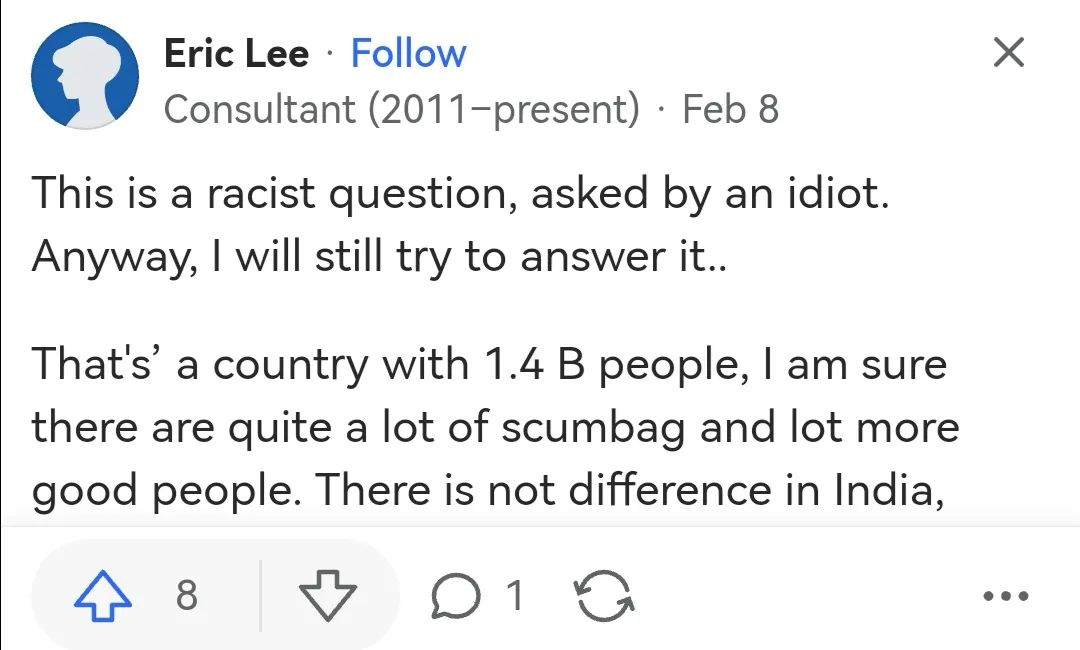Click the upvote count 8
Image resolution: width=1080 pixels, height=650 pixels.
coord(187,597)
